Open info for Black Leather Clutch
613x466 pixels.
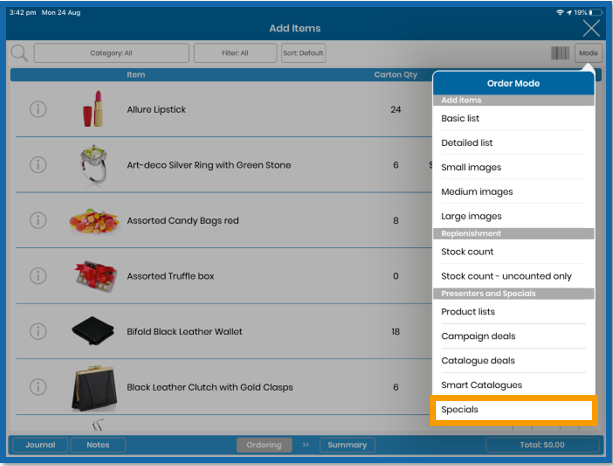tap(38, 387)
